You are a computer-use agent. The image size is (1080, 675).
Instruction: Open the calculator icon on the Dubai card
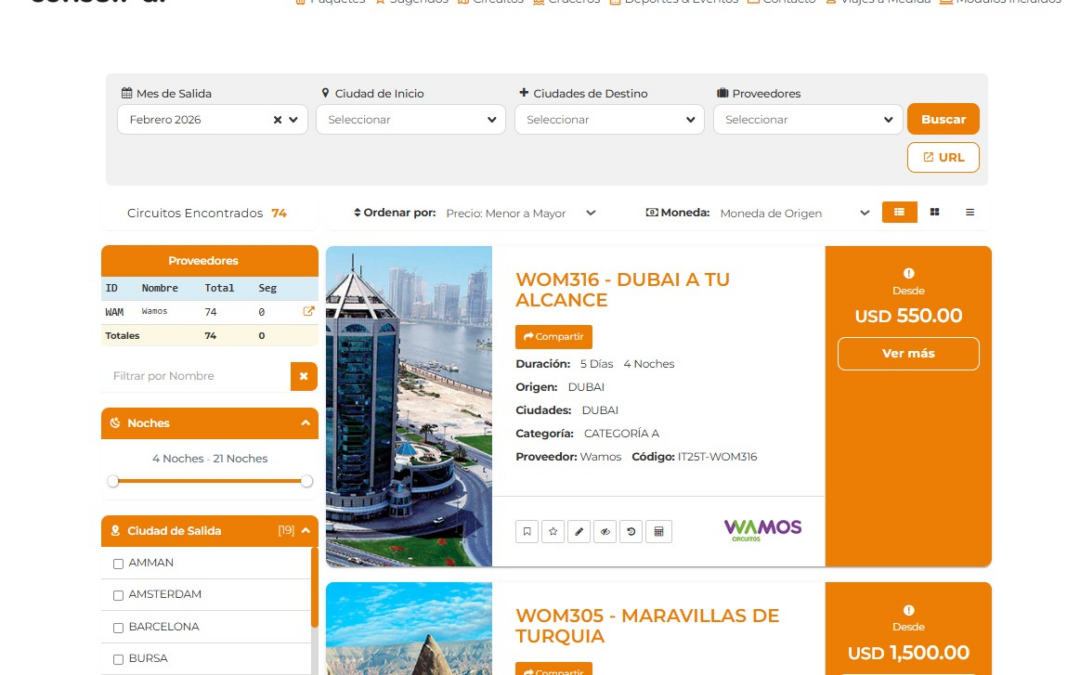click(x=658, y=532)
